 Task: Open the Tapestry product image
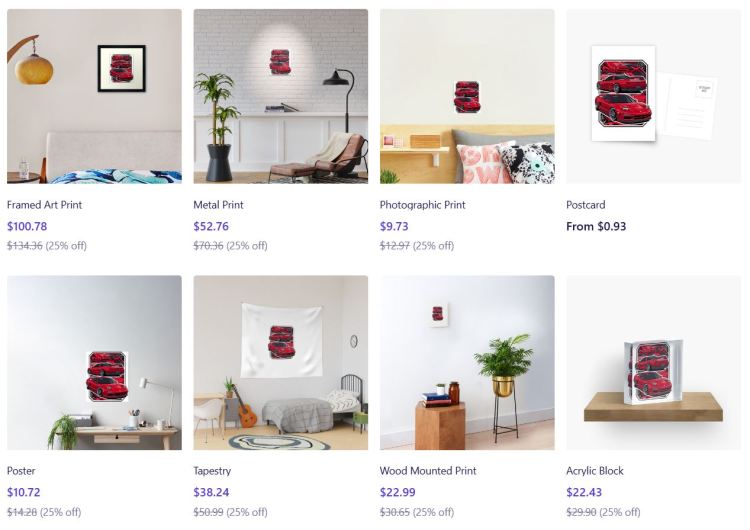coord(281,363)
